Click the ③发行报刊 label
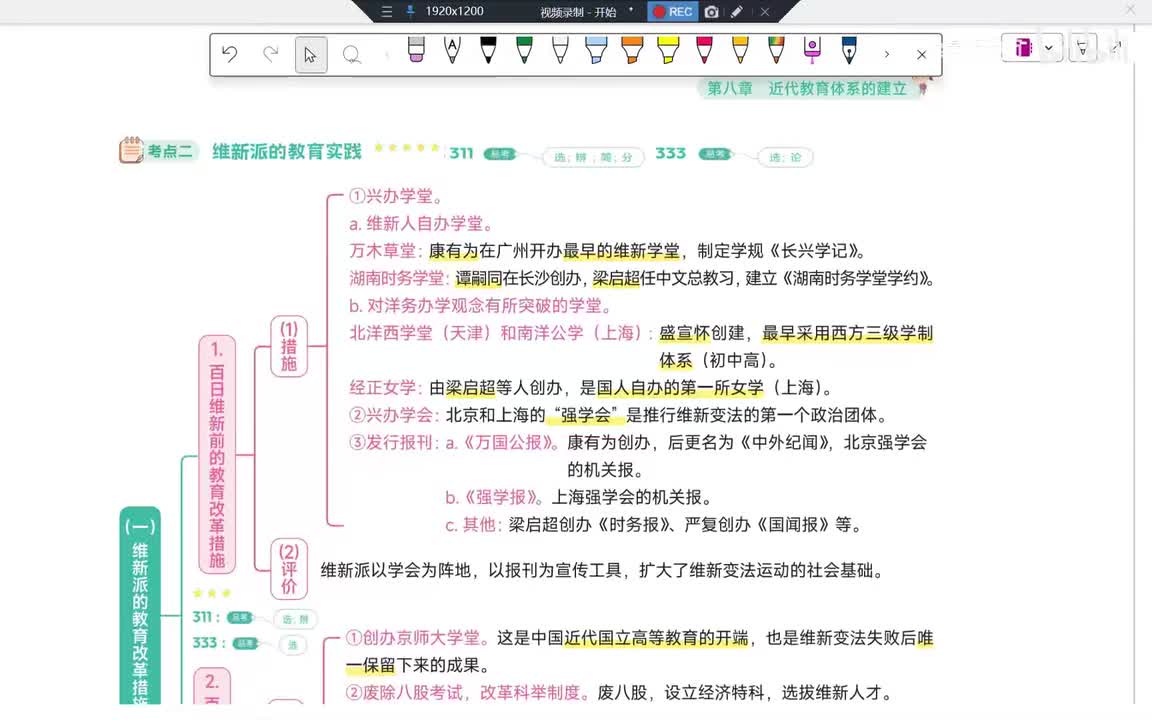The height and width of the screenshot is (720, 1152). pos(391,442)
